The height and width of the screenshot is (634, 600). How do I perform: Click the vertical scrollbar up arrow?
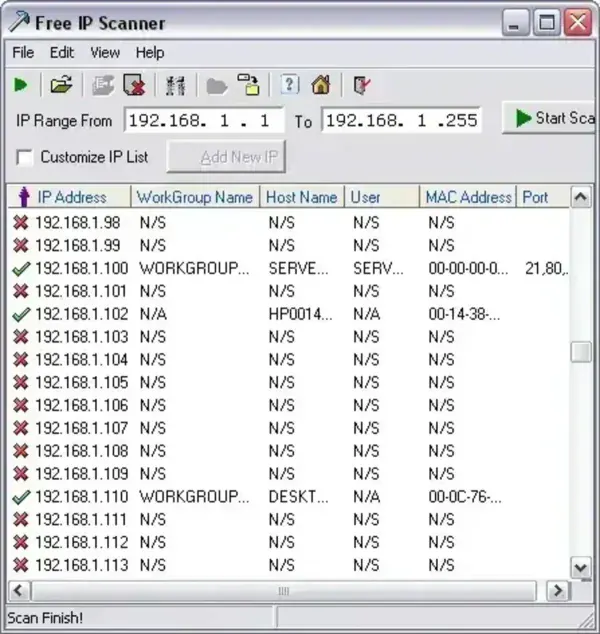click(581, 197)
